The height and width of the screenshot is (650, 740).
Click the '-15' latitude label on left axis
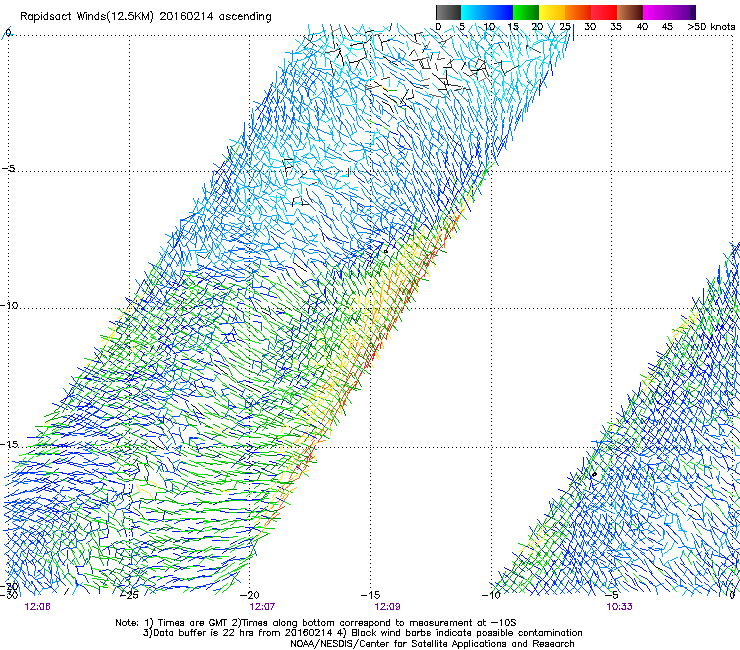click(x=9, y=445)
